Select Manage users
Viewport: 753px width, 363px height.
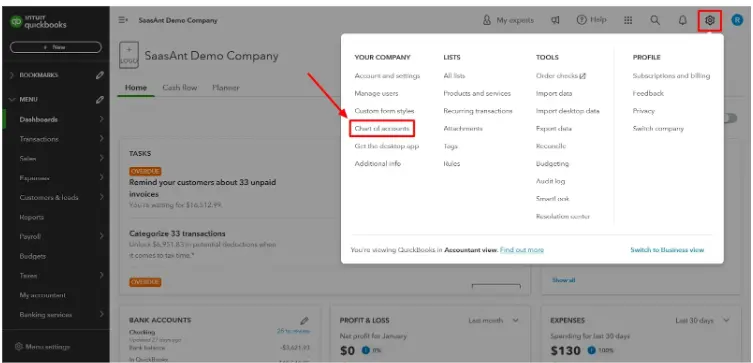click(x=376, y=94)
